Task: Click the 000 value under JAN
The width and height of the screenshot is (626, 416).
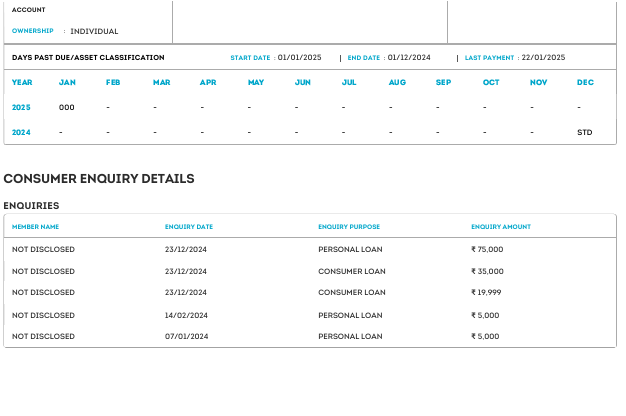Action: point(67,106)
